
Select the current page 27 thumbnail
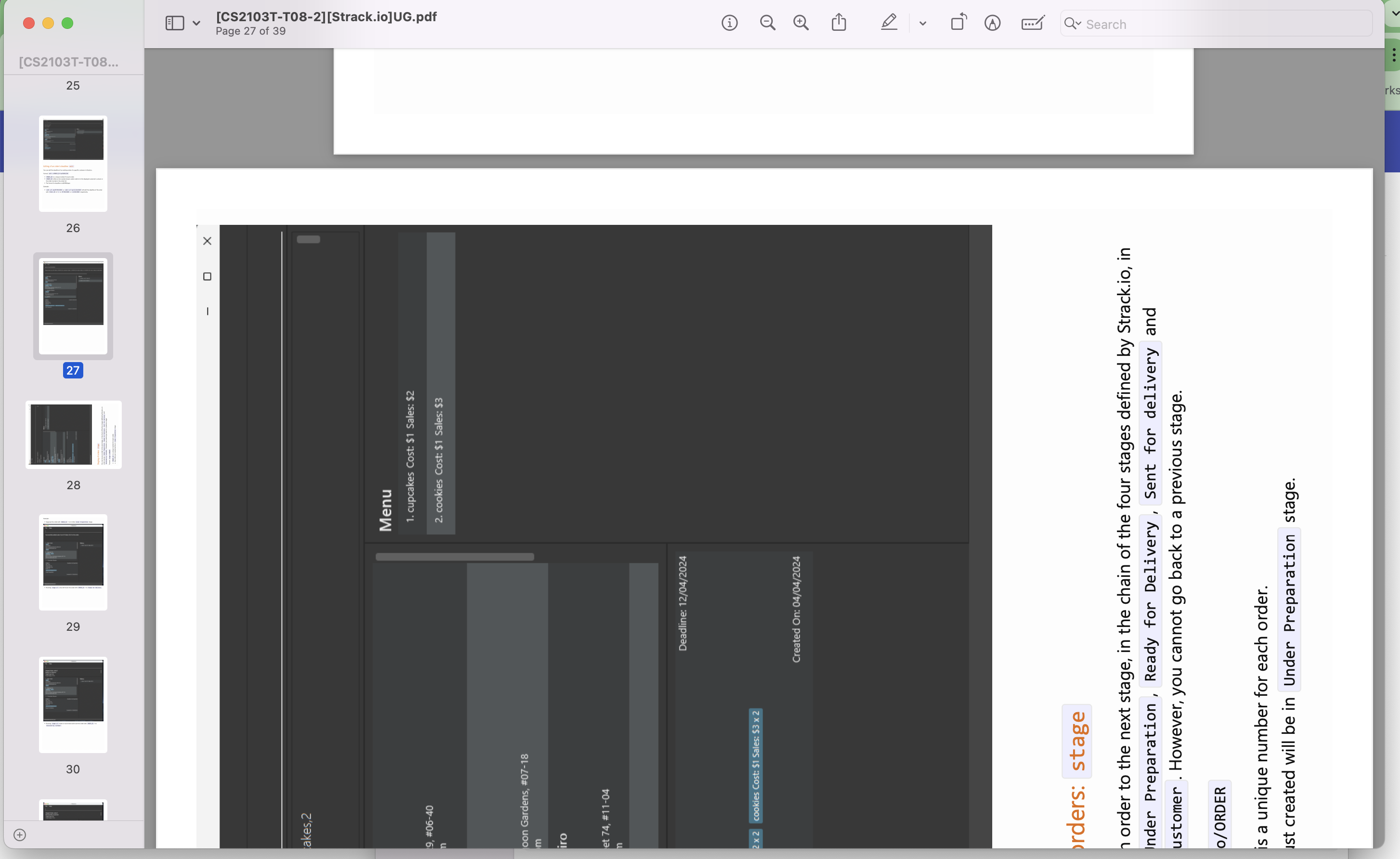tap(73, 306)
